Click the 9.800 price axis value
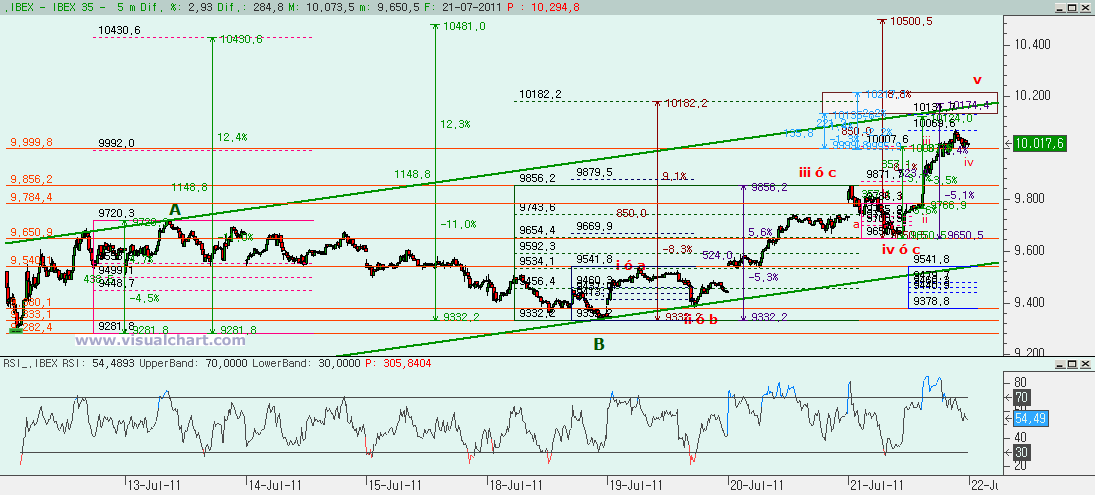This screenshot has width=1095, height=495. (1029, 199)
